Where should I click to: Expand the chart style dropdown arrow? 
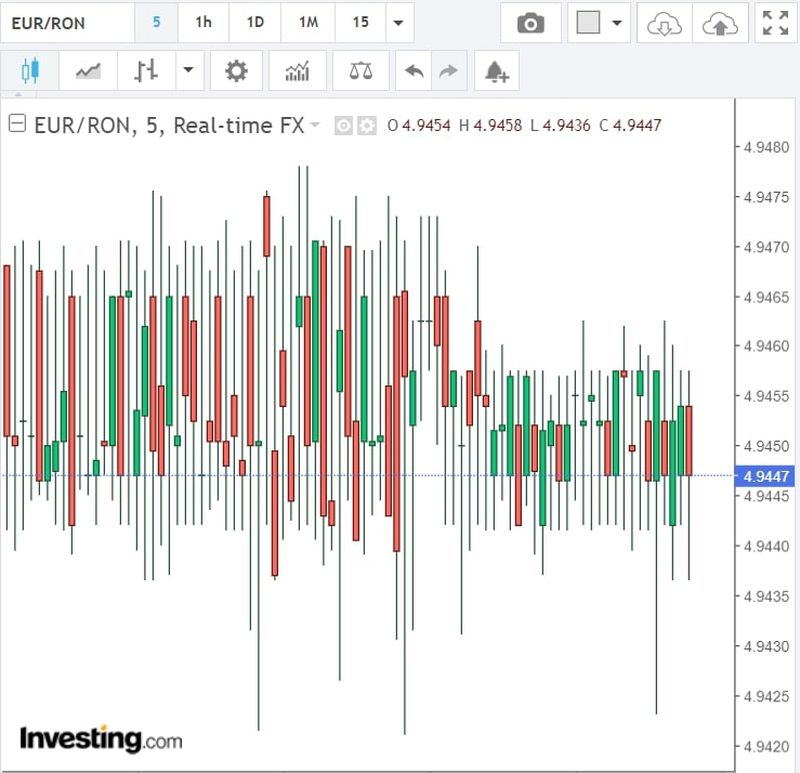[x=188, y=71]
